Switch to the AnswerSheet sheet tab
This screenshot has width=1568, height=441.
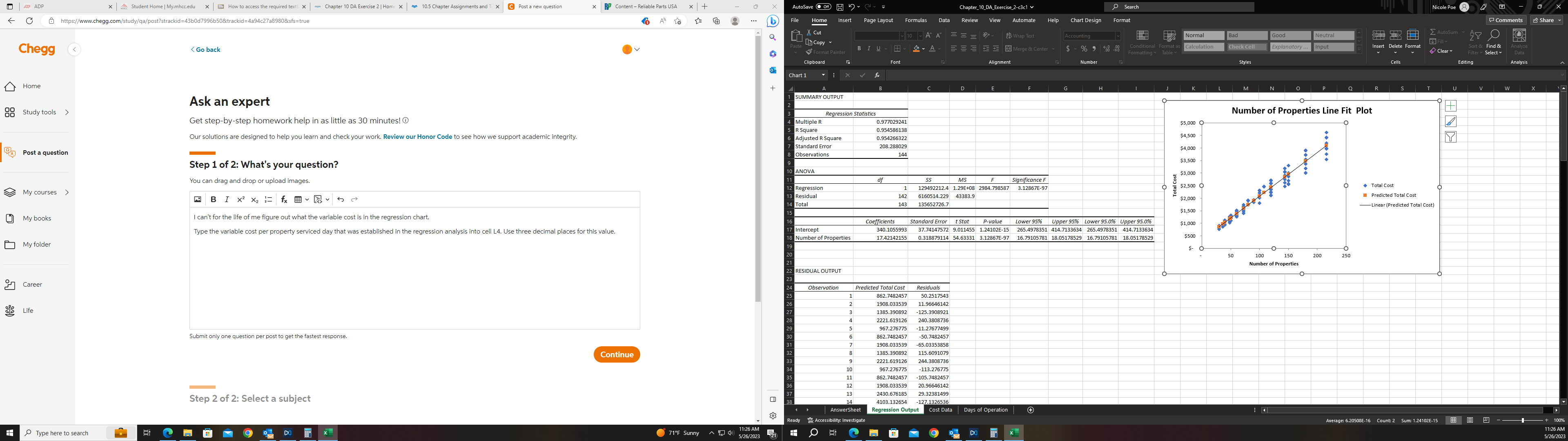(x=846, y=410)
